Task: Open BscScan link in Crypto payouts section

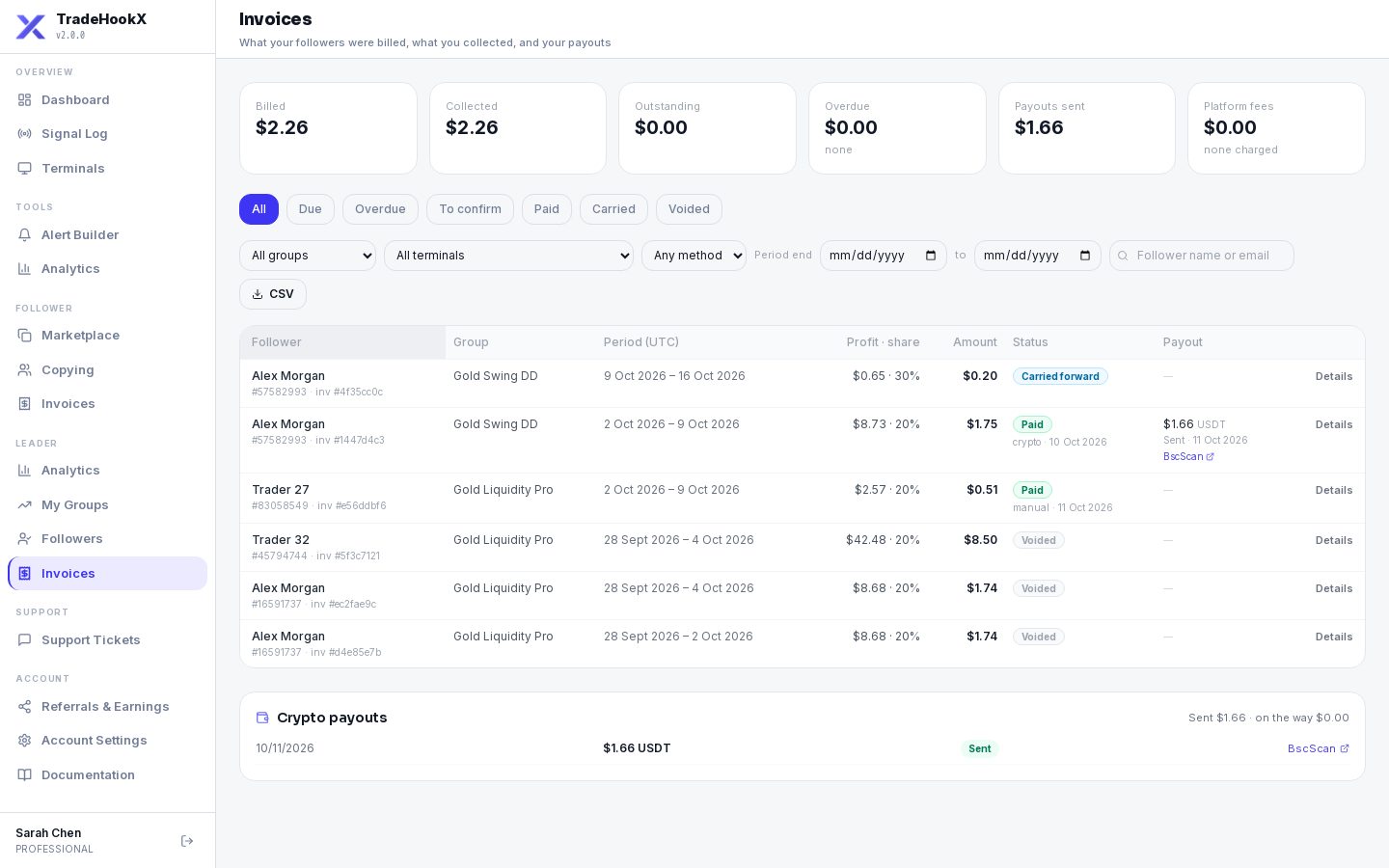Action: (1319, 749)
